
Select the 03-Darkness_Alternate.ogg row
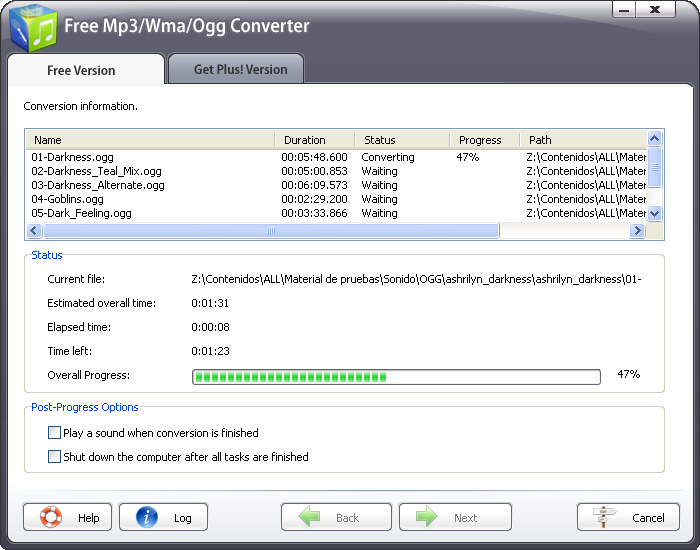[337, 185]
